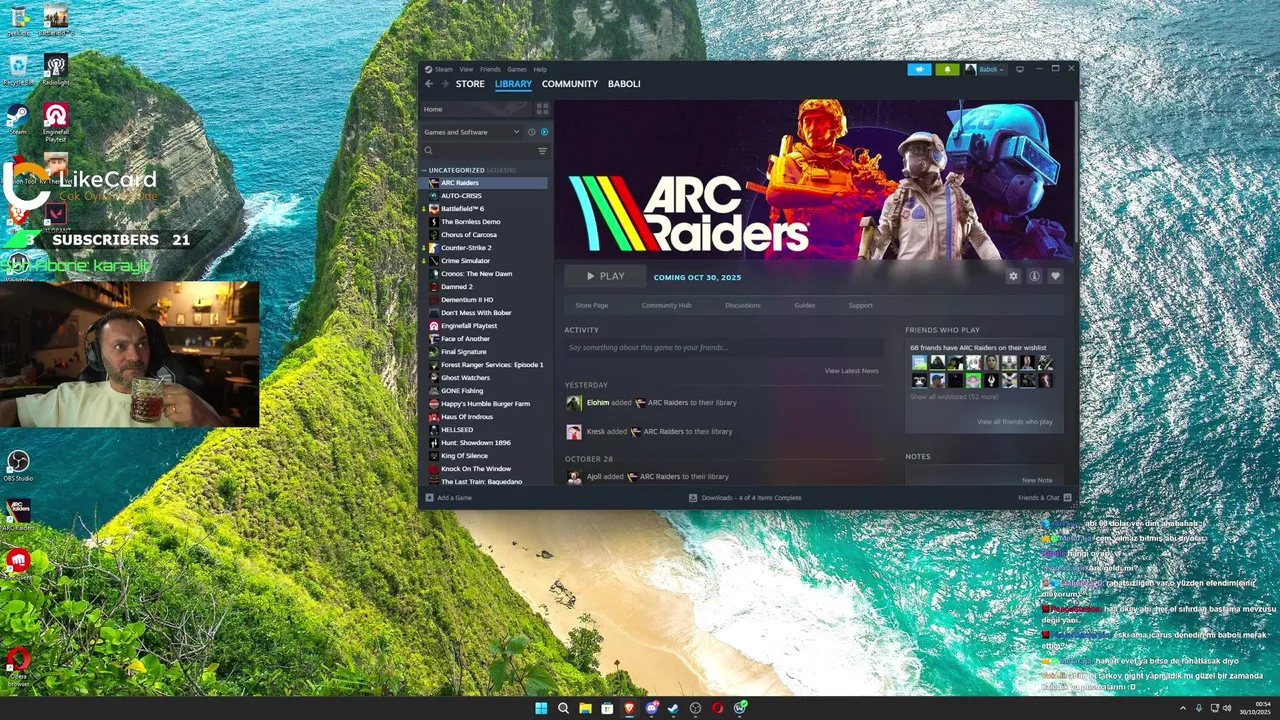Show recent games clock filter icon
The width and height of the screenshot is (1280, 720).
click(x=531, y=132)
